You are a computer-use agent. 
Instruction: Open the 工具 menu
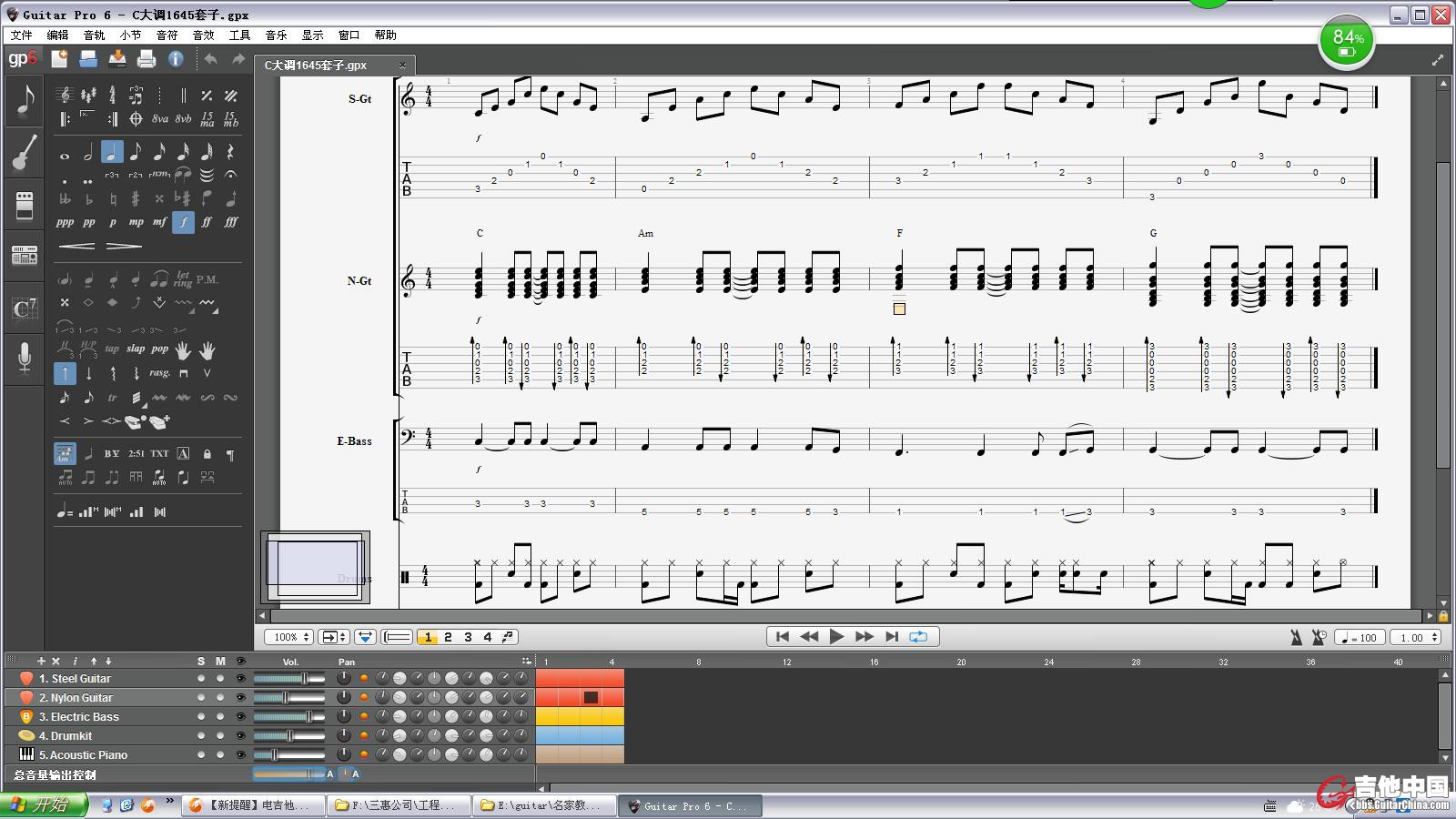coord(240,35)
